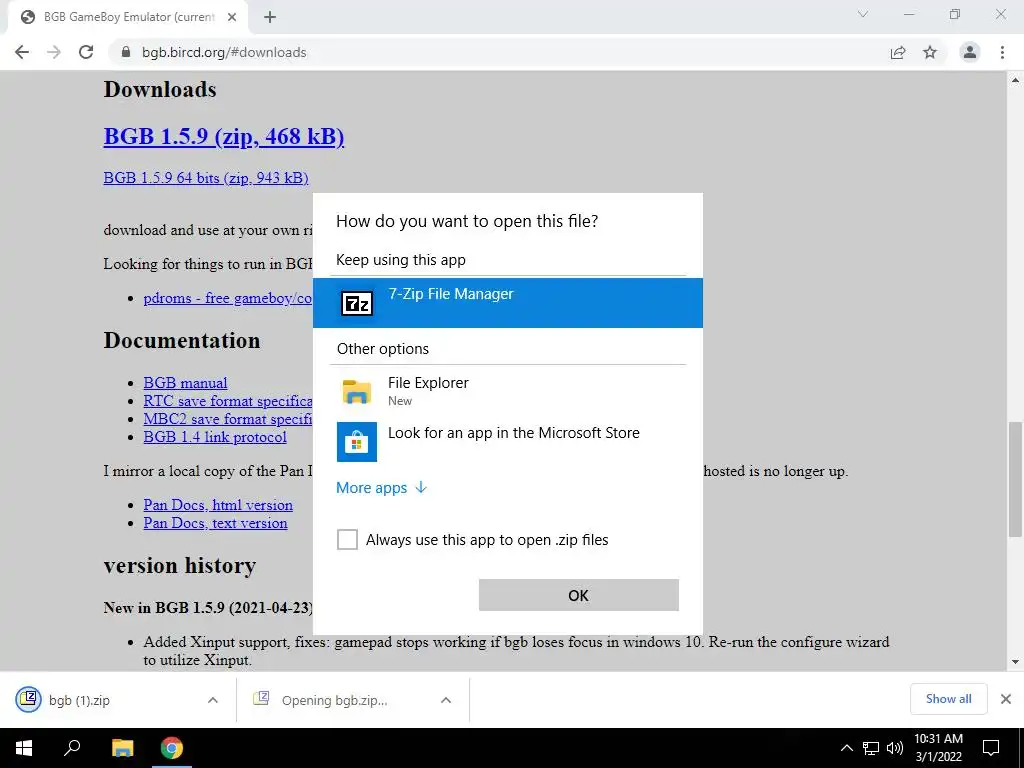Click Show all downloads button
The height and width of the screenshot is (768, 1024).
pyautogui.click(x=948, y=699)
